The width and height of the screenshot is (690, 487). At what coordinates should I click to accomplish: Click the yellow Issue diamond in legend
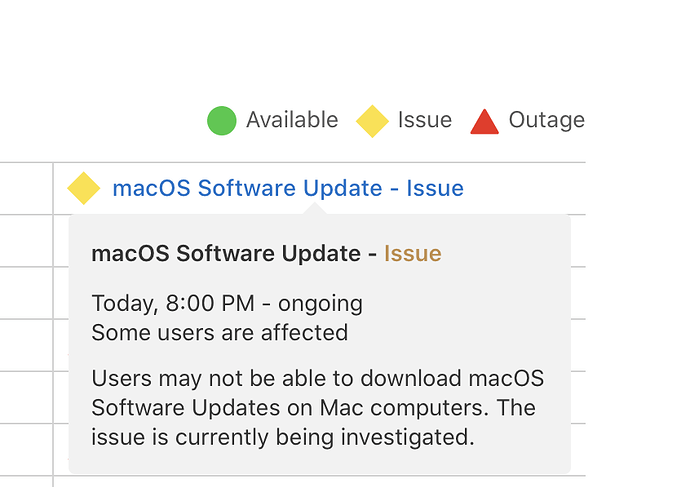pos(372,121)
